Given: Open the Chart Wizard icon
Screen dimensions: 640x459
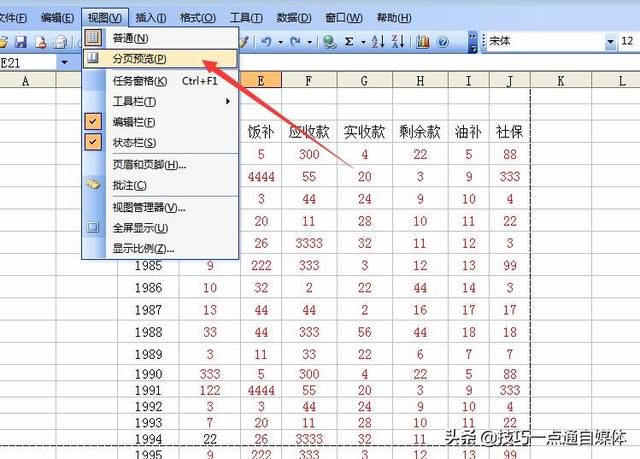Looking at the screenshot, I should (x=423, y=42).
